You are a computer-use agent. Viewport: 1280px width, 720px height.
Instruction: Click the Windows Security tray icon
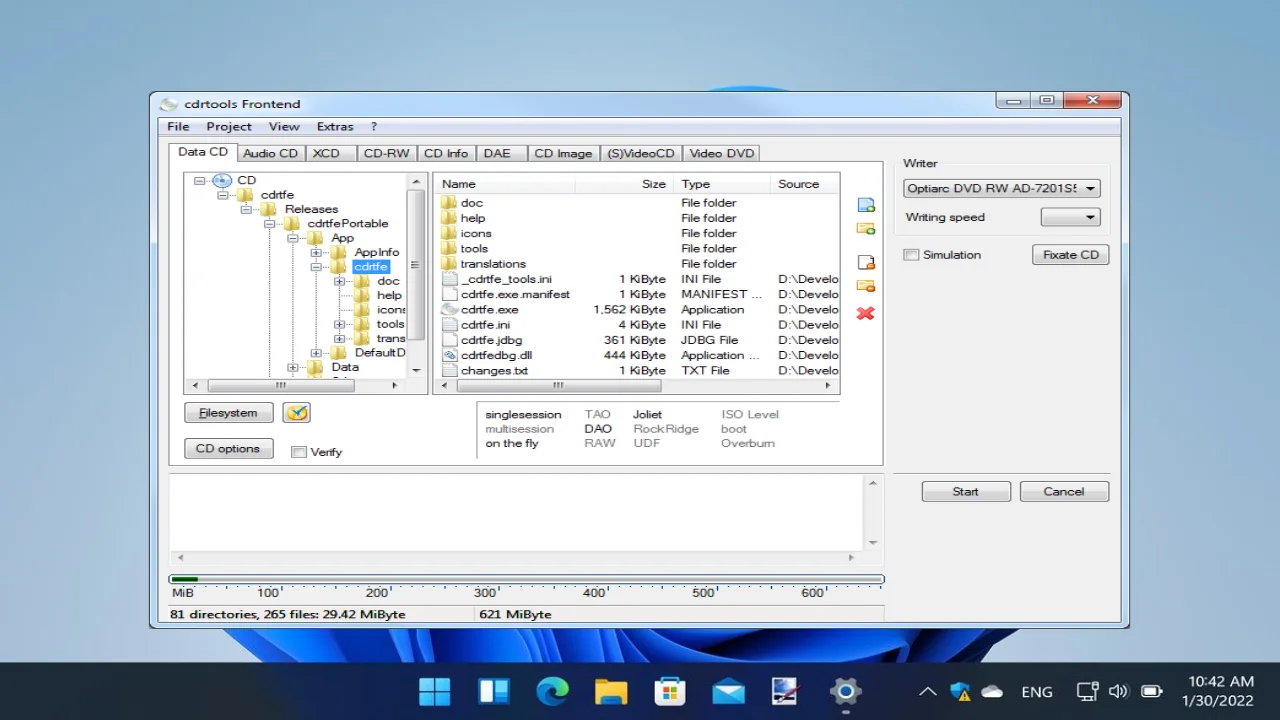click(960, 691)
